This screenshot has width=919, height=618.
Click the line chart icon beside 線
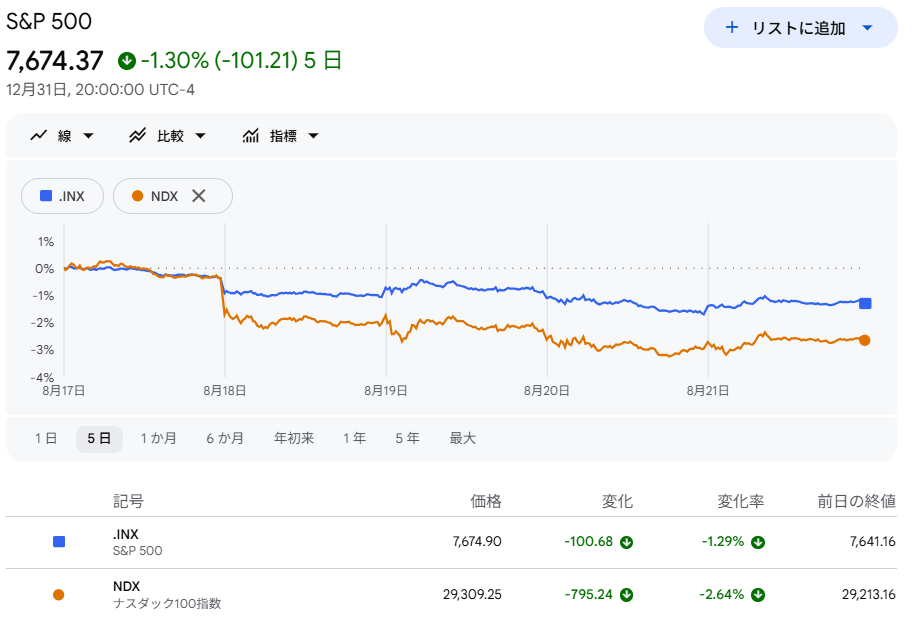click(x=39, y=135)
